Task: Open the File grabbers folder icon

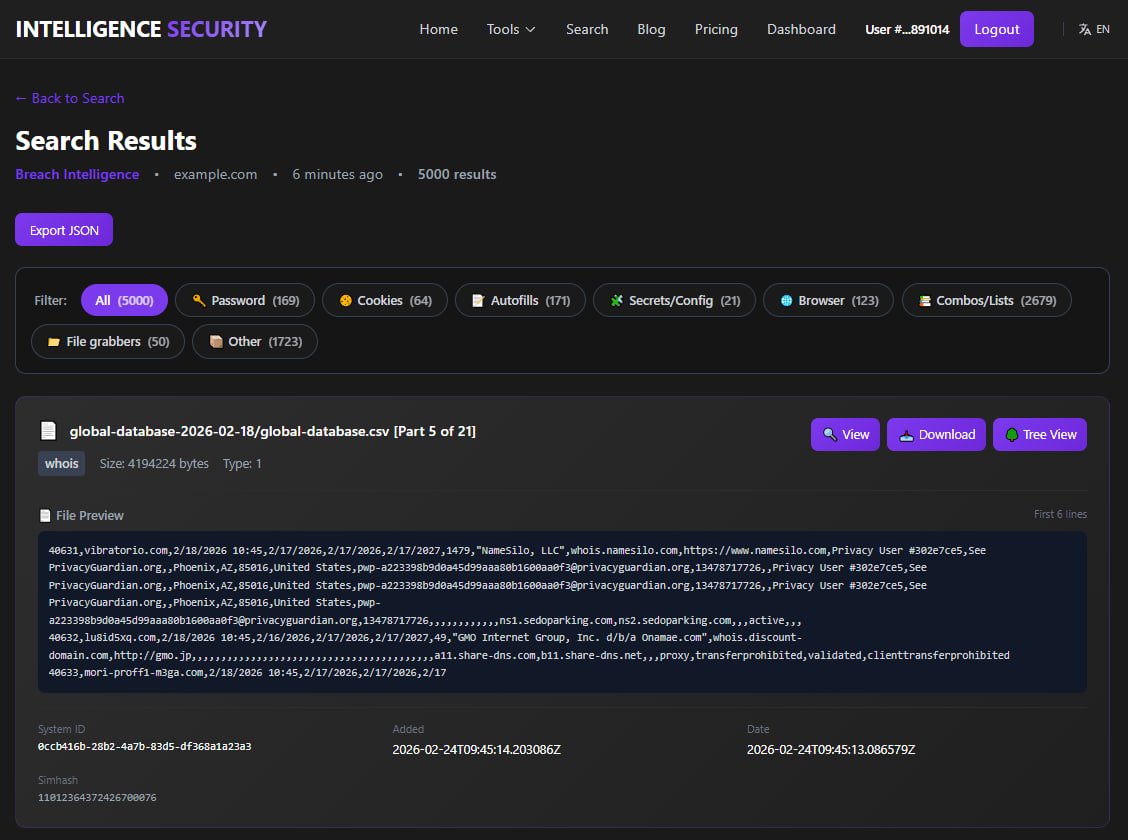Action: (x=54, y=341)
